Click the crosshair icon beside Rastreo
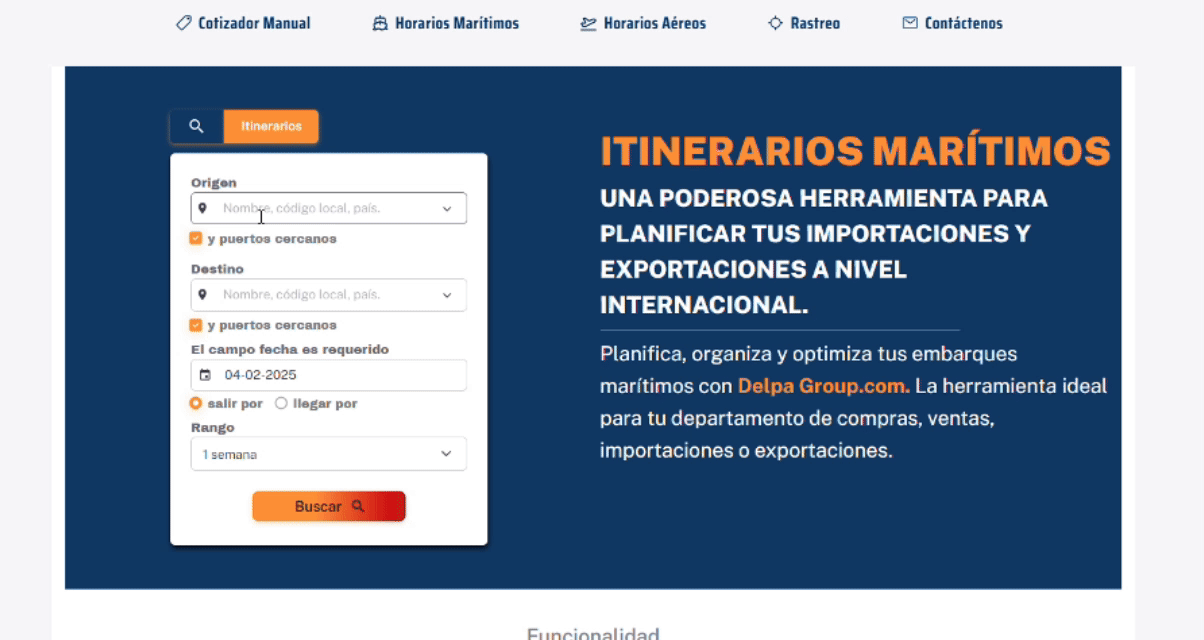1204x640 pixels. point(775,23)
